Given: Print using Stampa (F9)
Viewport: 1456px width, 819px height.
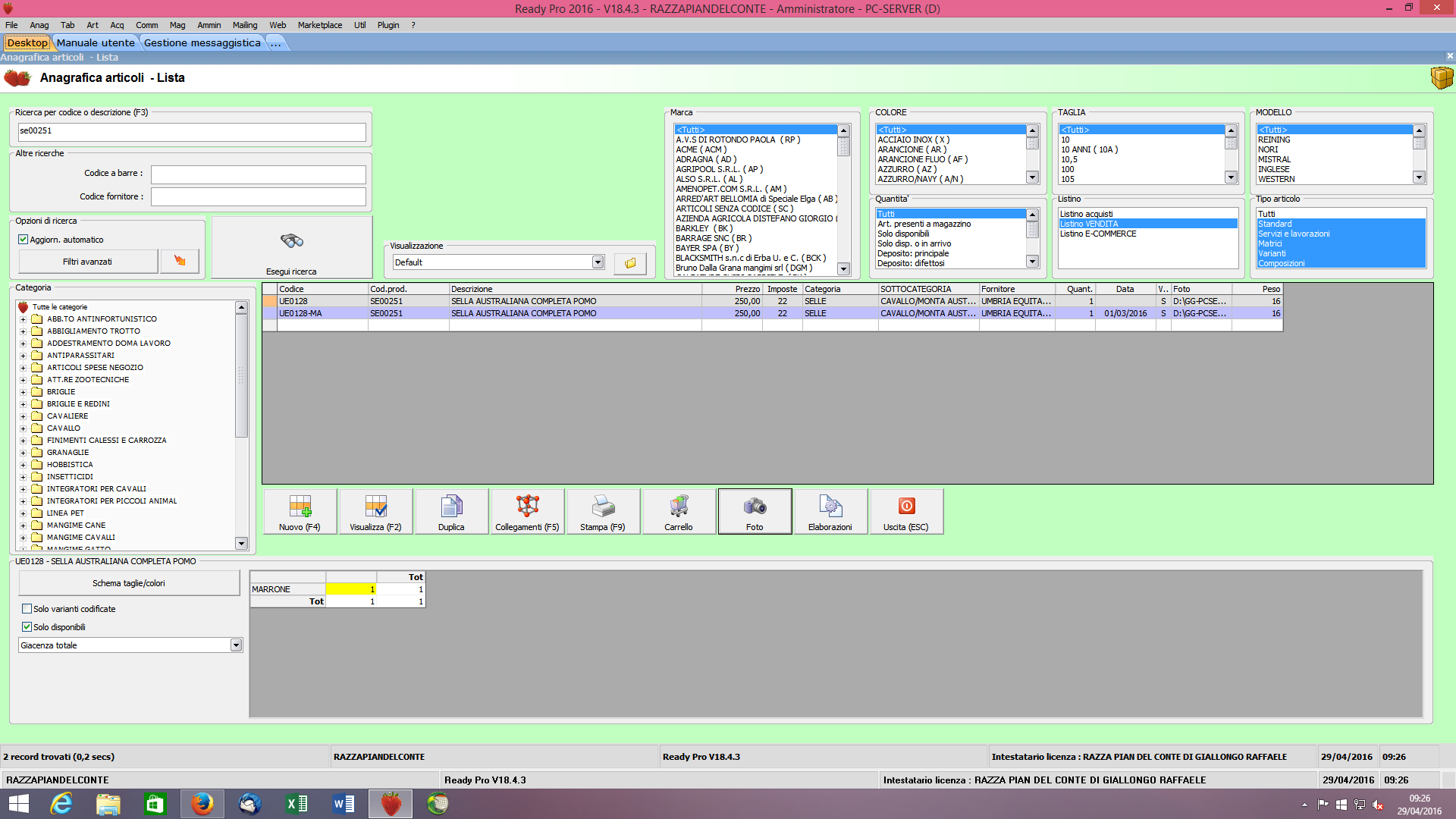Looking at the screenshot, I should click(604, 512).
